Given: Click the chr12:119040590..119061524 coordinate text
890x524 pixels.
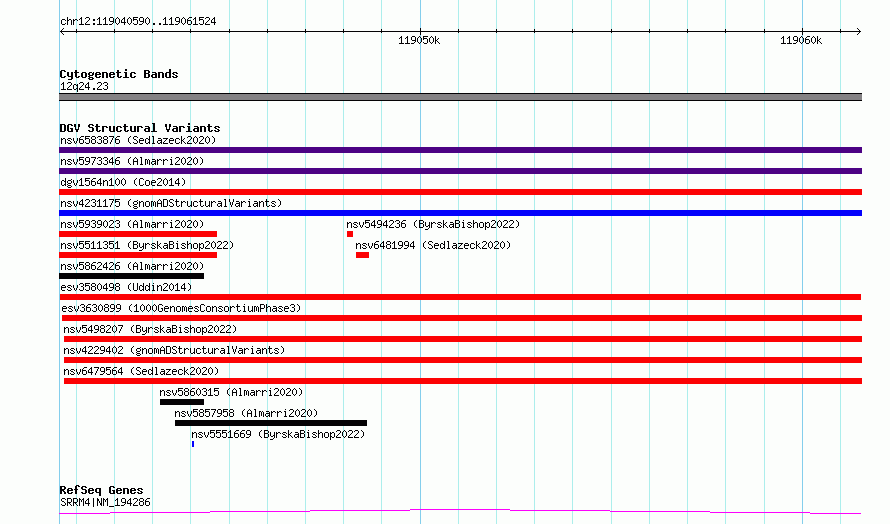Looking at the screenshot, I should pos(138,22).
